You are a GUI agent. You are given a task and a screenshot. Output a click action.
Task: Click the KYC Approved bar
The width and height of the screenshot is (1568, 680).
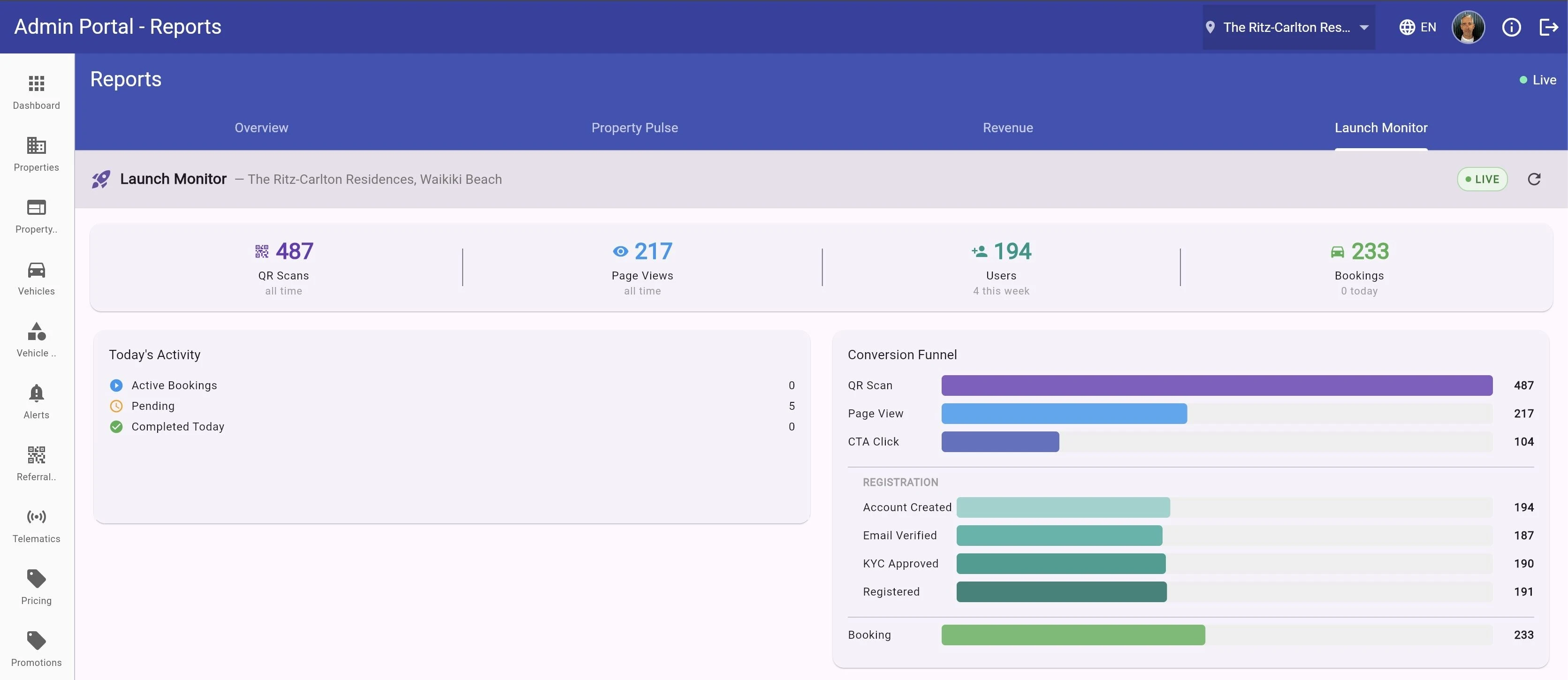click(x=1061, y=564)
